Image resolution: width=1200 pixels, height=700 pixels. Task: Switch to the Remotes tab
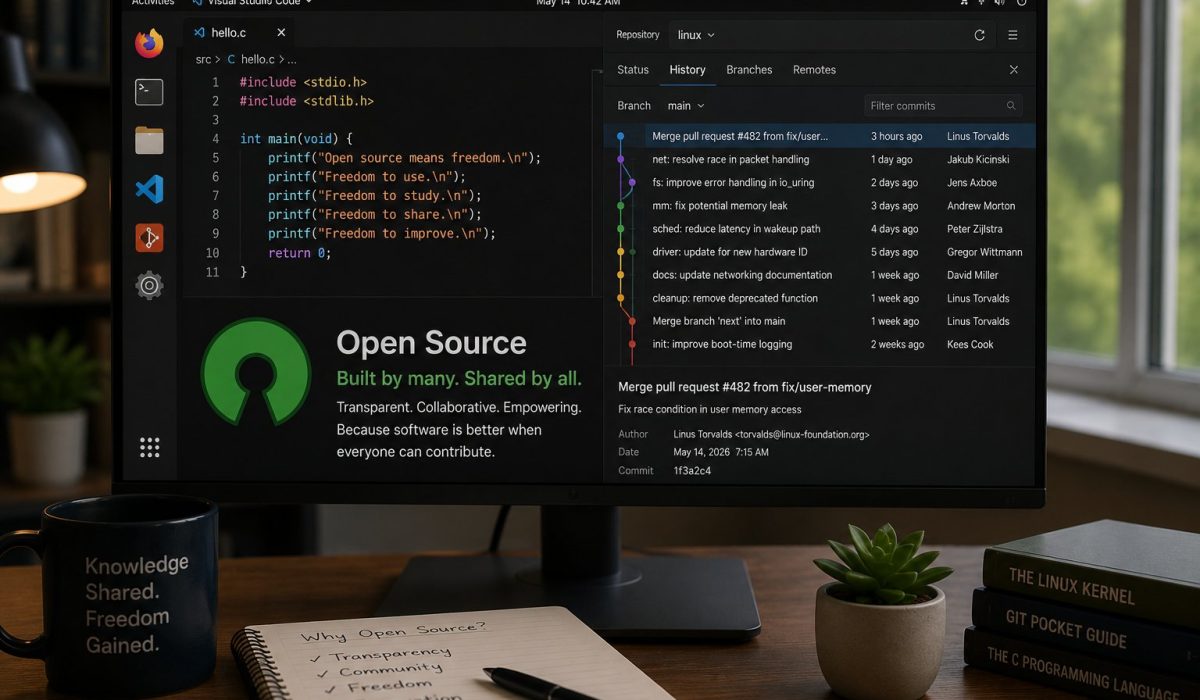point(814,70)
